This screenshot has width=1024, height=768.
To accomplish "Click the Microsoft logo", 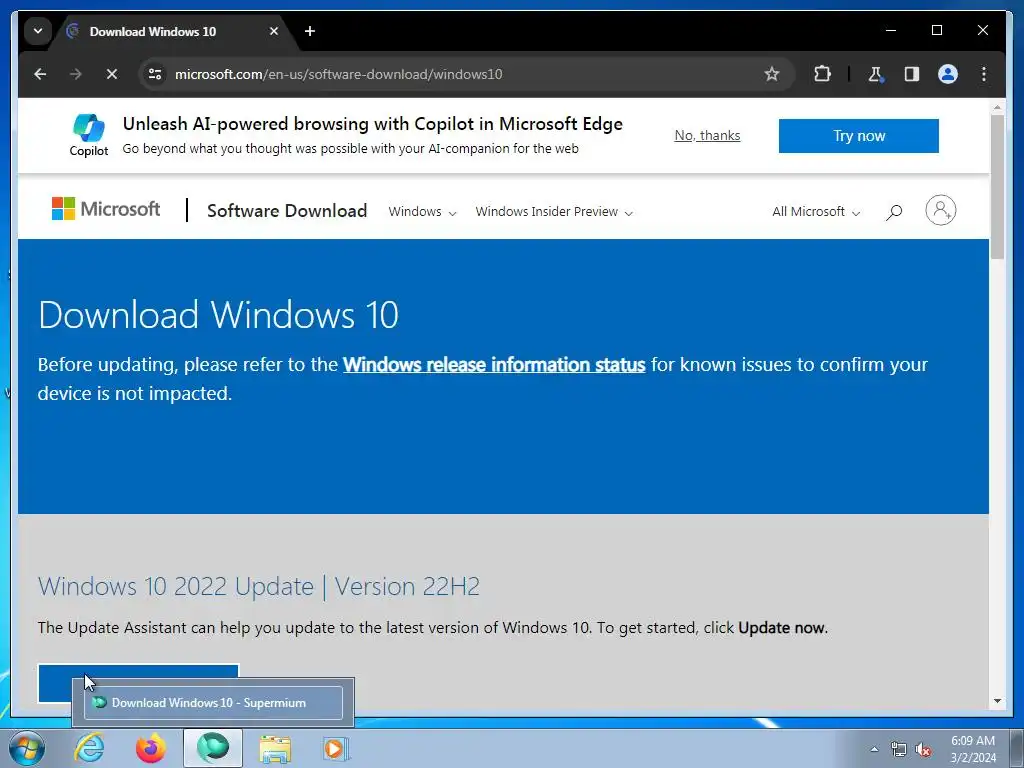I will pos(106,209).
